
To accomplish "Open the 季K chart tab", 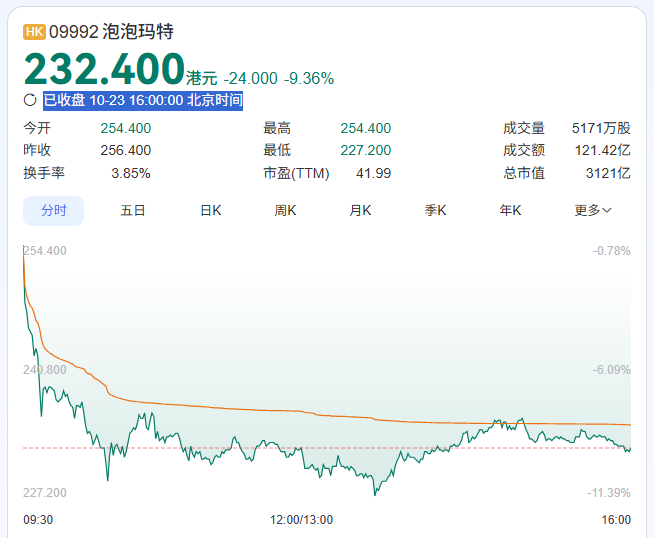I will [435, 211].
